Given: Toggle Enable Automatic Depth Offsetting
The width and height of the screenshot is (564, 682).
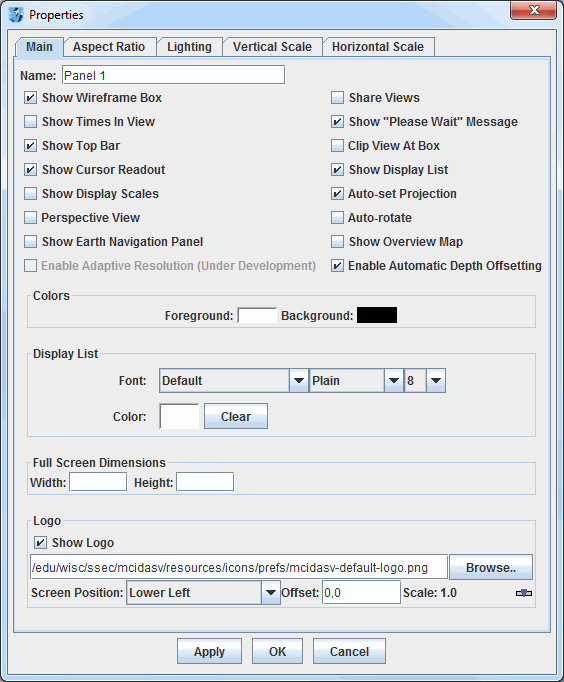Looking at the screenshot, I should tap(337, 265).
